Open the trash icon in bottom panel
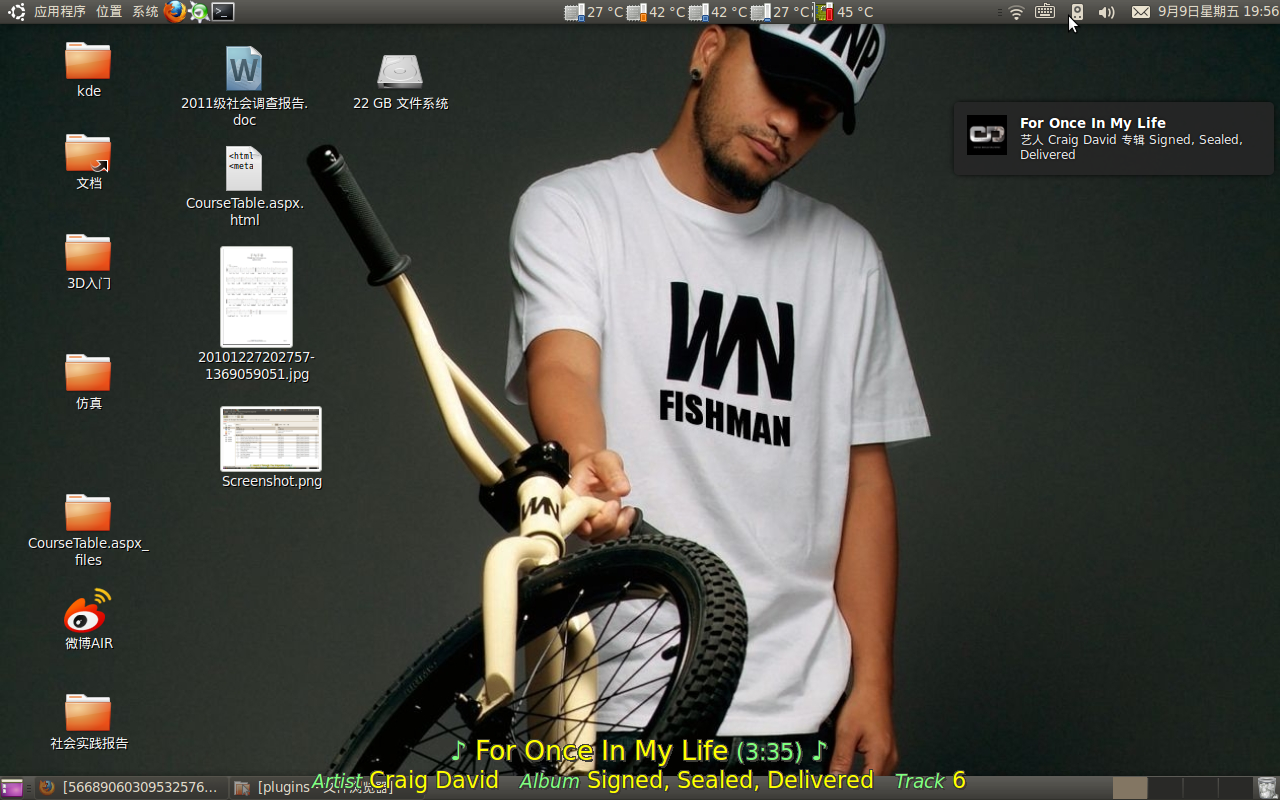Screen dimensions: 1280x800 coord(1267,788)
